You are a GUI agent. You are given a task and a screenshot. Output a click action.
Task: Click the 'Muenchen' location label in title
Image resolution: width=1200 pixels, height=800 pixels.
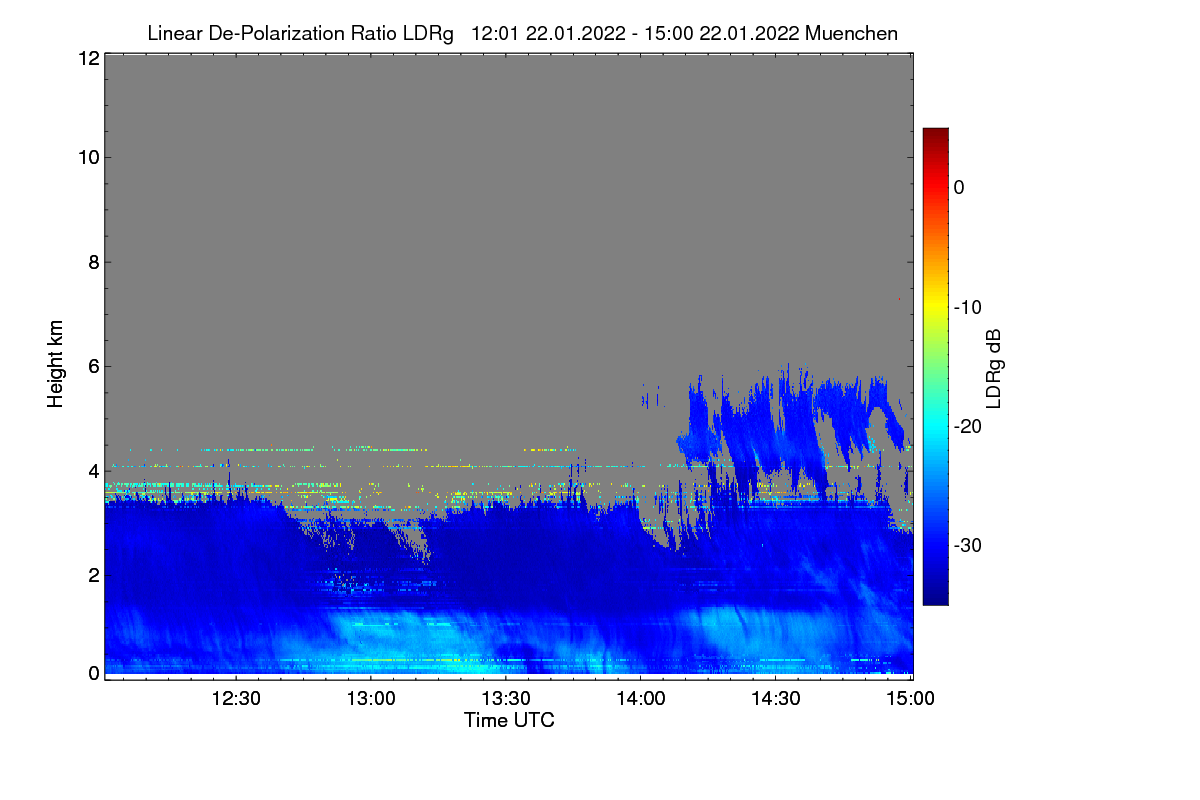pyautogui.click(x=851, y=33)
